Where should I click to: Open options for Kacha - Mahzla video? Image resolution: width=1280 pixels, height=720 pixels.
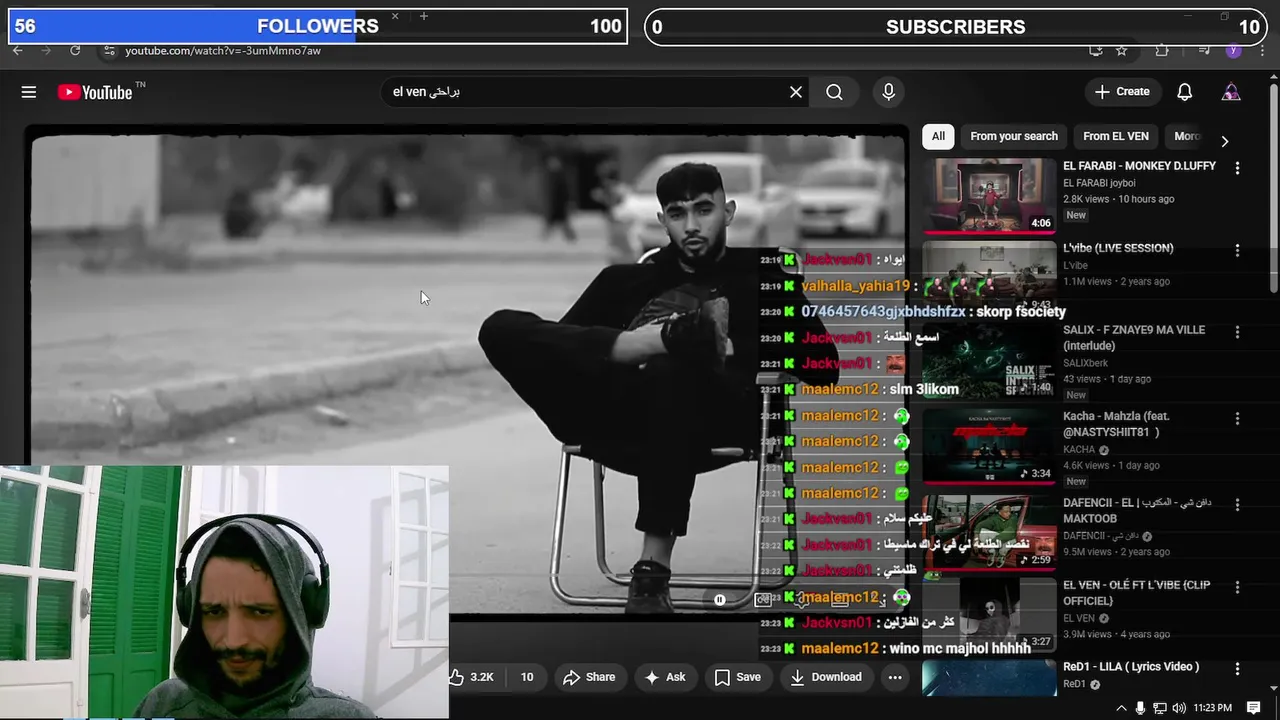coord(1237,418)
